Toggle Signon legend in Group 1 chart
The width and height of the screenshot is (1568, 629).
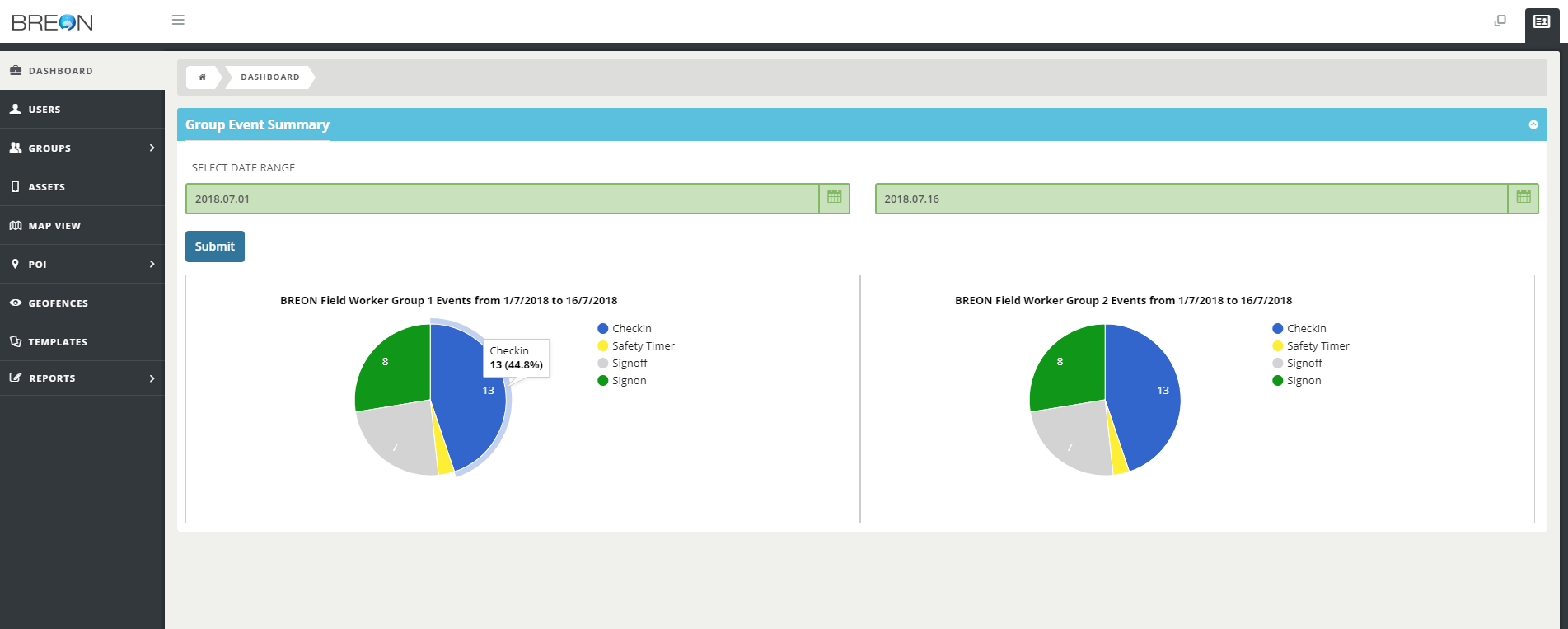[x=629, y=381]
